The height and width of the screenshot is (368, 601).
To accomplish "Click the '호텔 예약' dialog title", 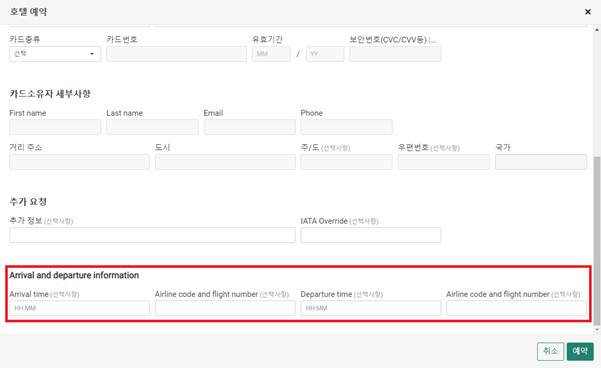I will (28, 12).
